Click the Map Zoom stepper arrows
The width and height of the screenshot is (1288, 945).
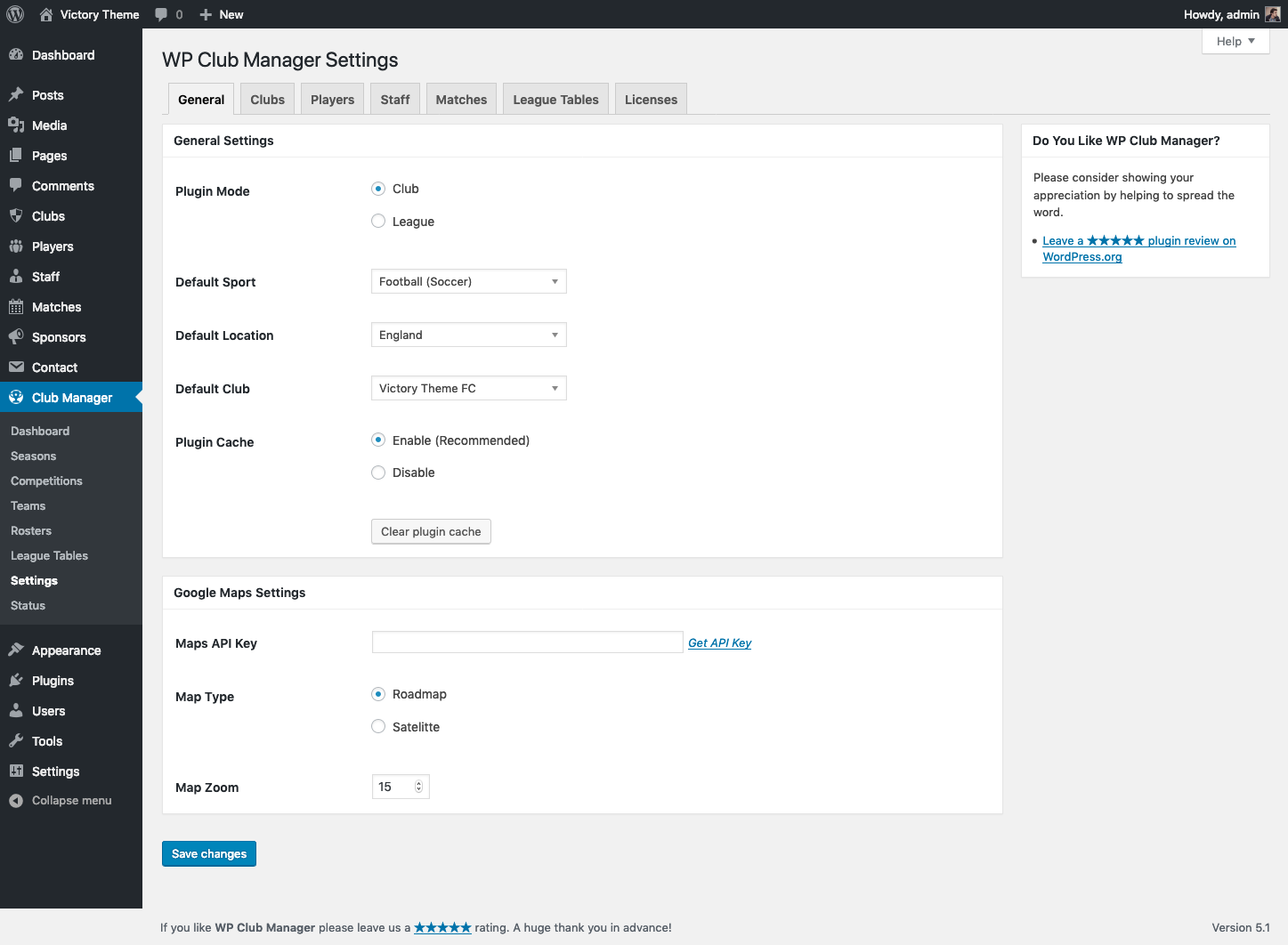pyautogui.click(x=419, y=787)
